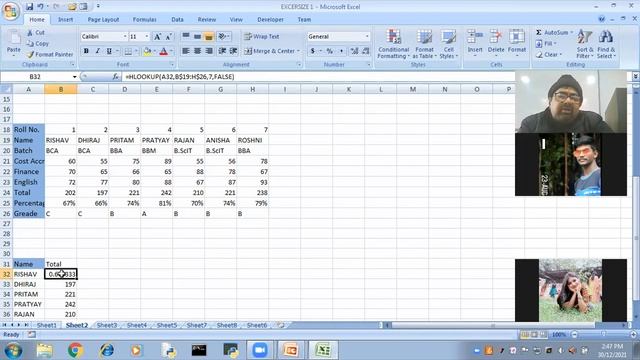Switch to the Review tab
Viewport: 640px width, 360px height.
207,20
